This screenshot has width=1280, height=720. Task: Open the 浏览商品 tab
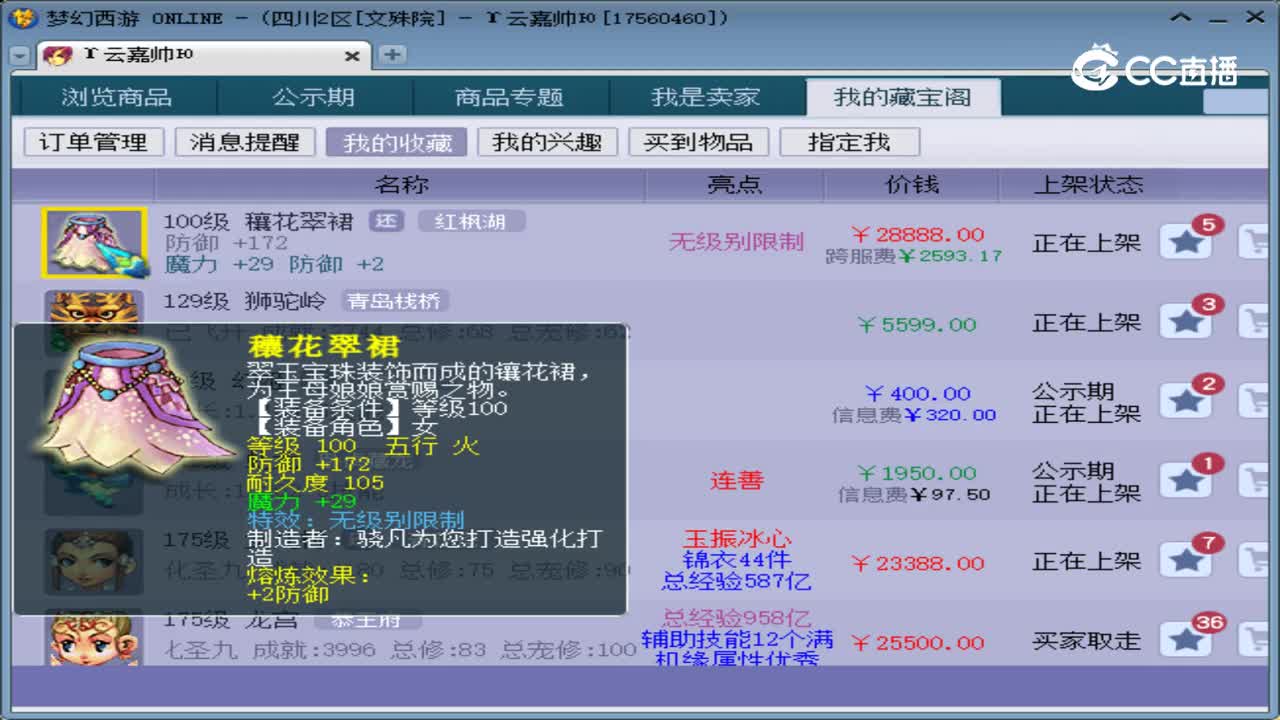point(117,97)
